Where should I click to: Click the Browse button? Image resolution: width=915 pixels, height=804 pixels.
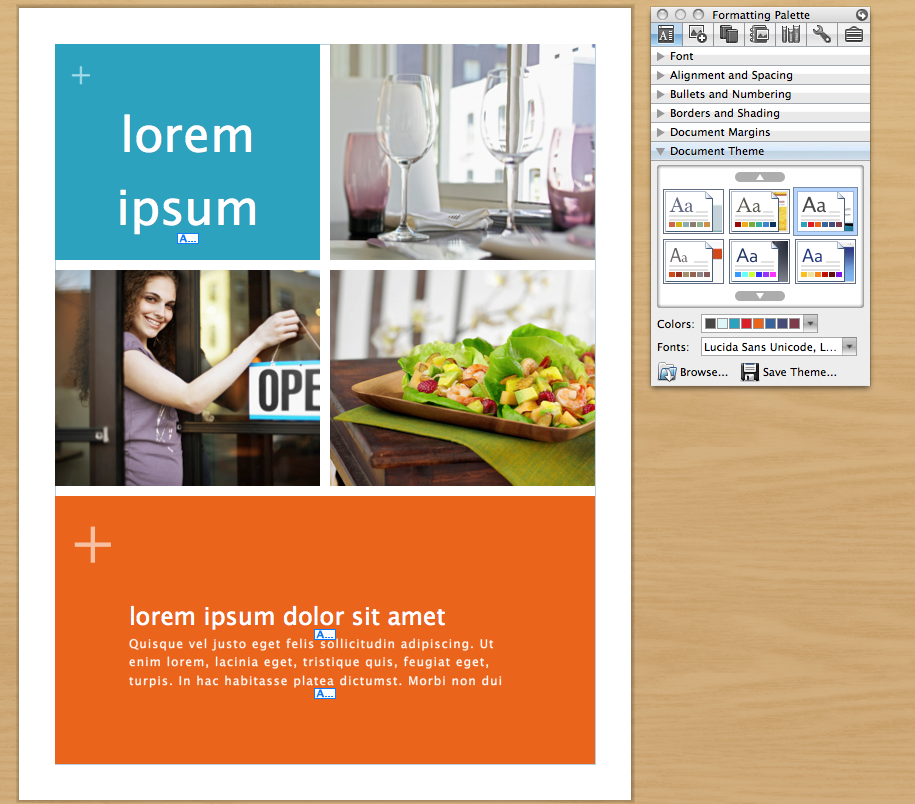tap(692, 371)
